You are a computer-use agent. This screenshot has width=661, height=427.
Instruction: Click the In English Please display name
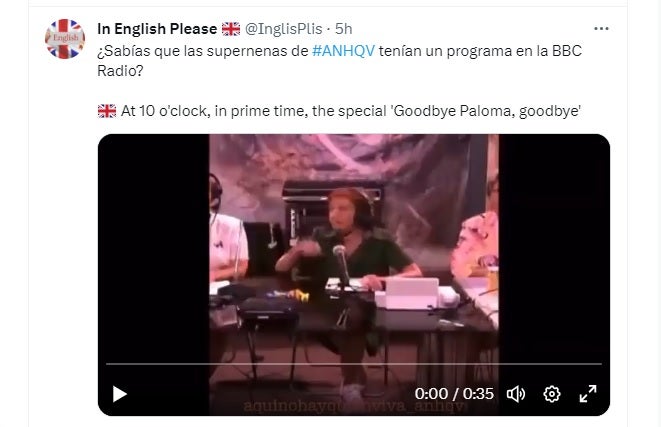pyautogui.click(x=157, y=29)
